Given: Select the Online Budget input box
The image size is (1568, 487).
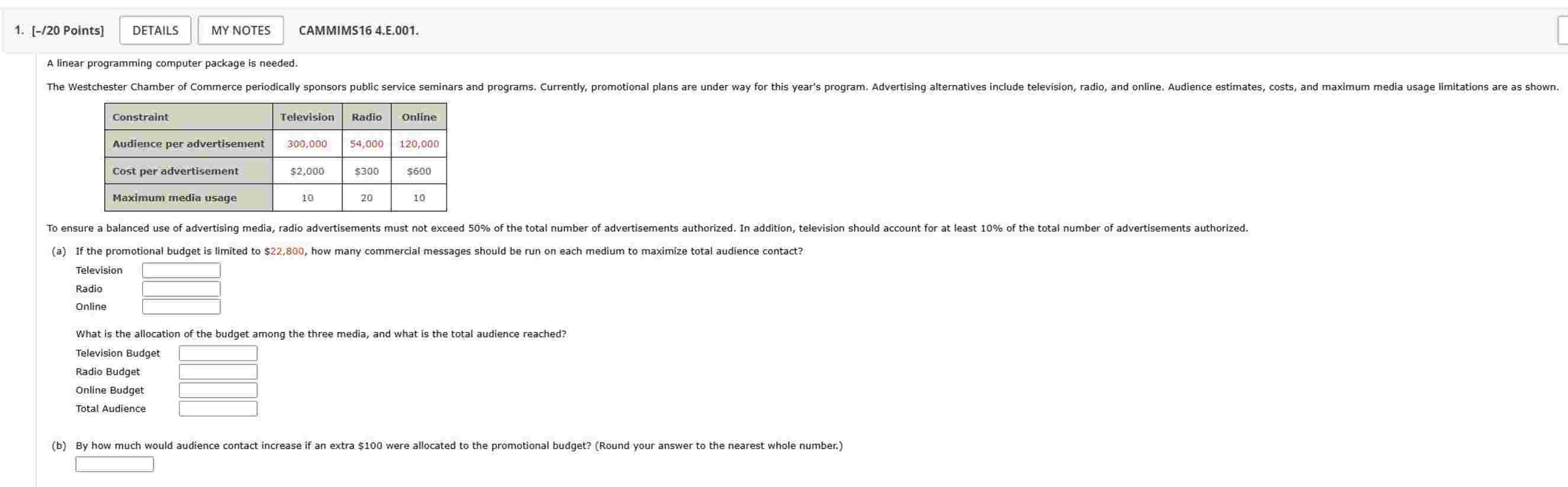Looking at the screenshot, I should (217, 390).
